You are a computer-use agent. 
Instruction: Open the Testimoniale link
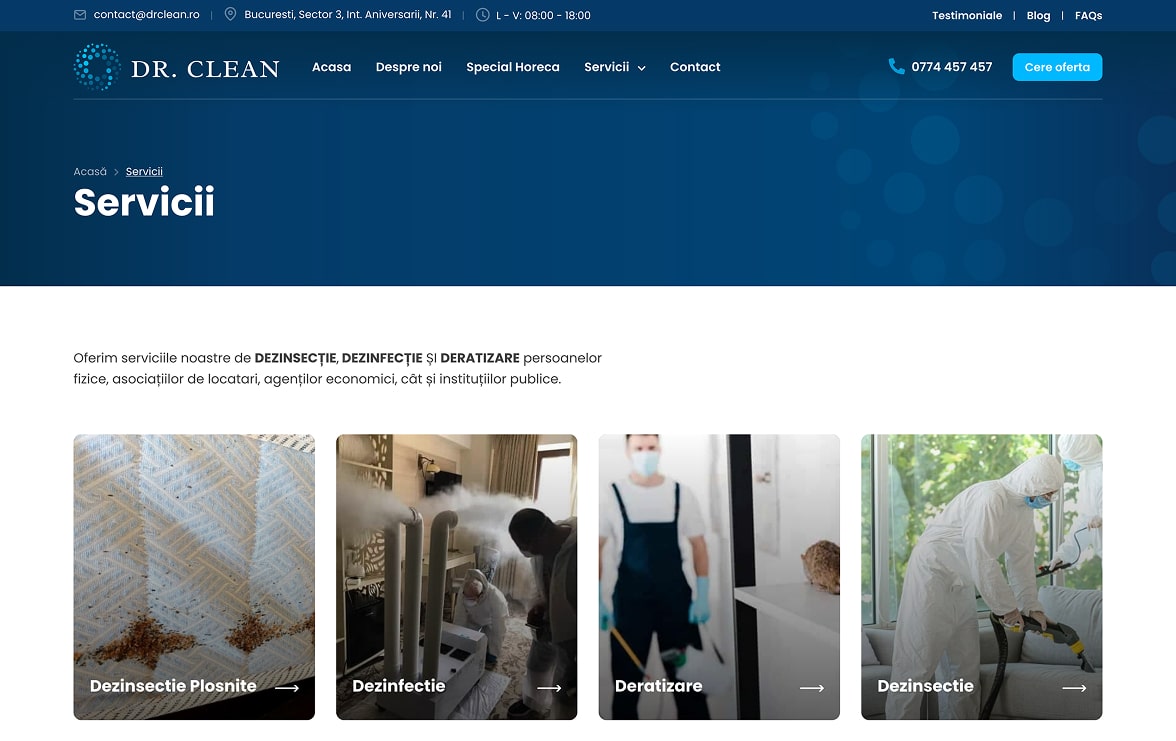pyautogui.click(x=967, y=15)
